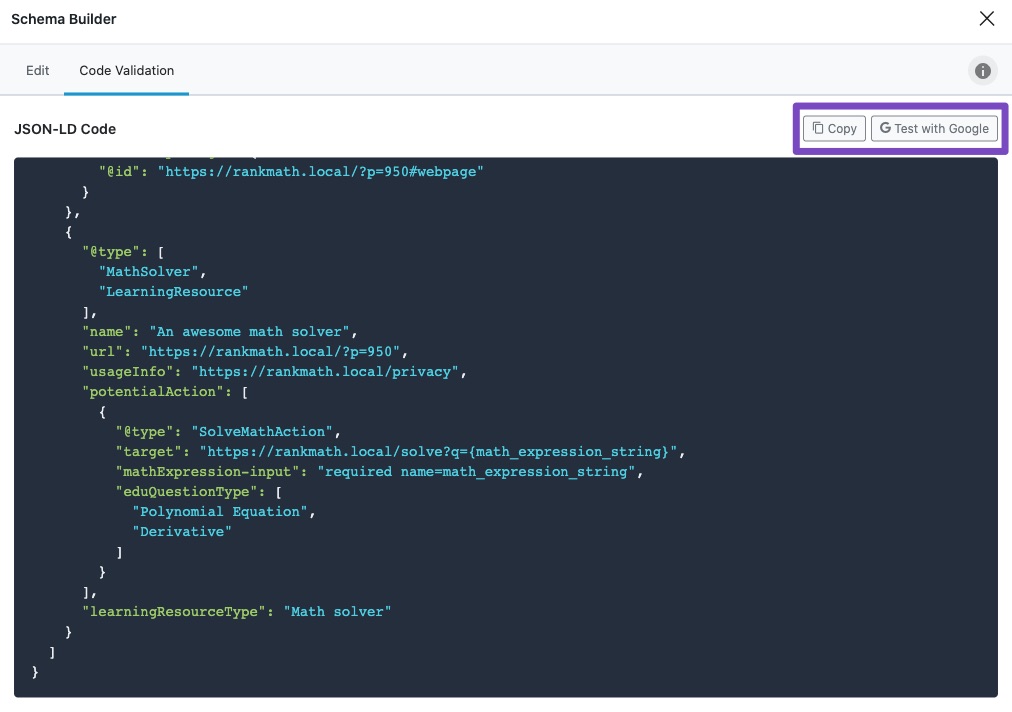The image size is (1012, 712).
Task: Click the JSON-LD Code heading
Action: 65,129
